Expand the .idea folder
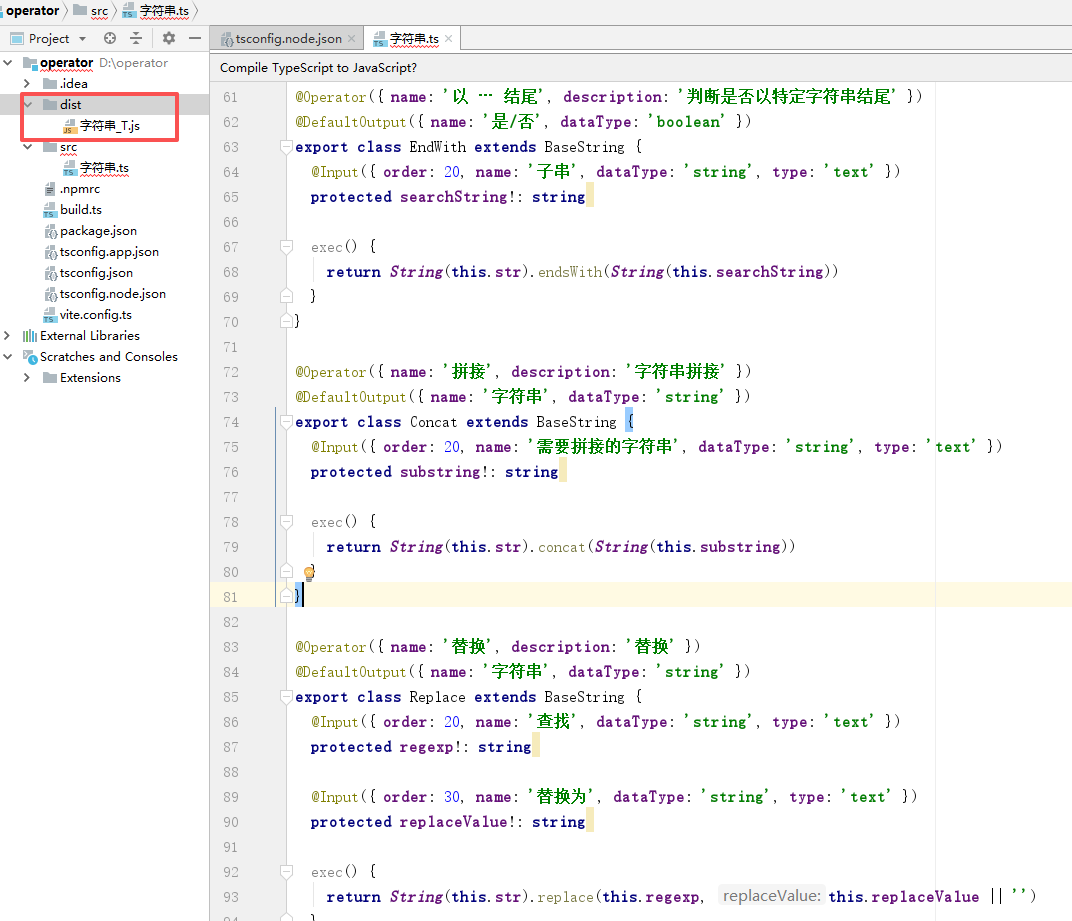This screenshot has width=1072, height=921. (27, 84)
